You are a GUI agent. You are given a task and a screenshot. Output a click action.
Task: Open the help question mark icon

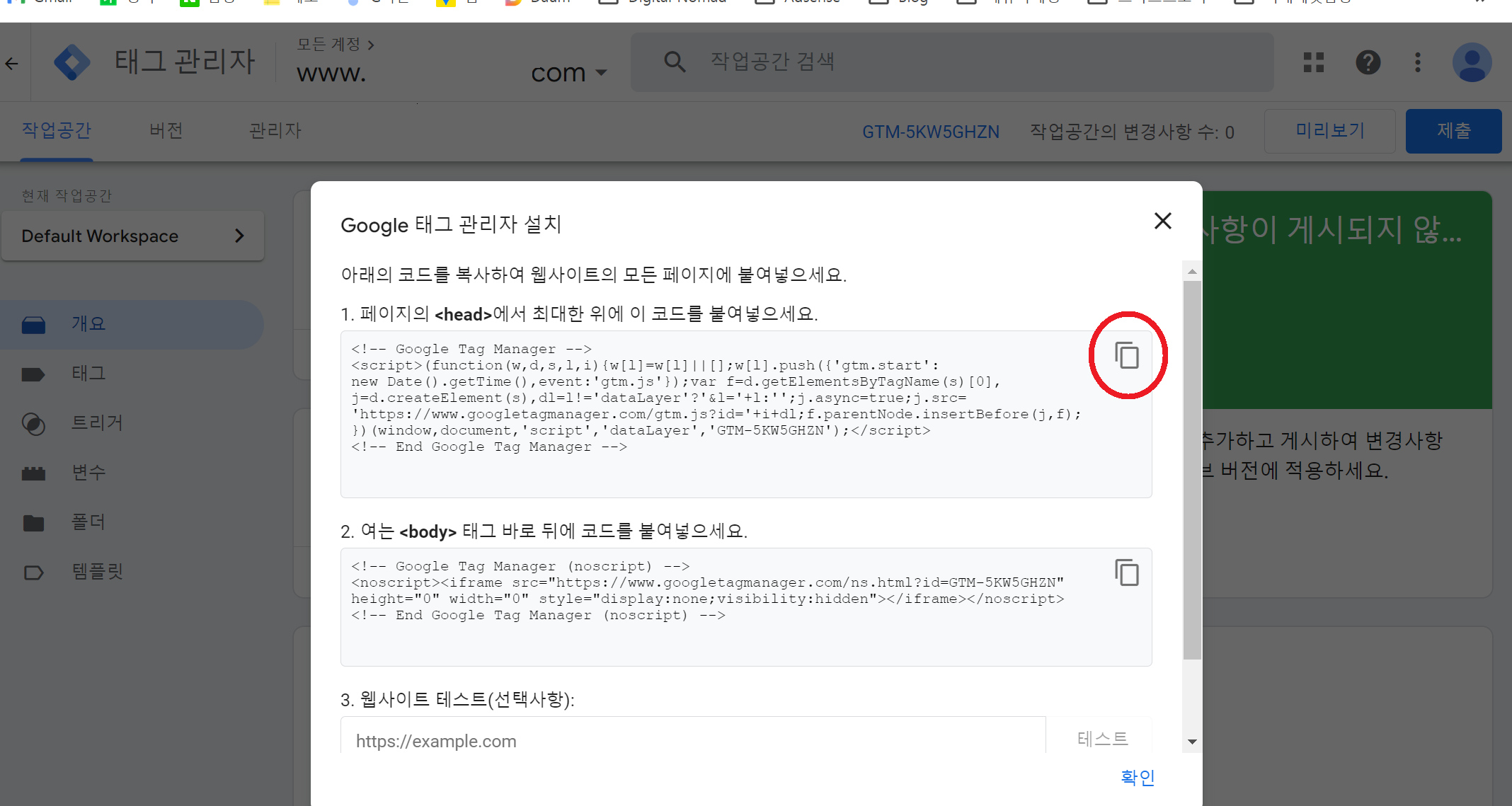pos(1368,62)
